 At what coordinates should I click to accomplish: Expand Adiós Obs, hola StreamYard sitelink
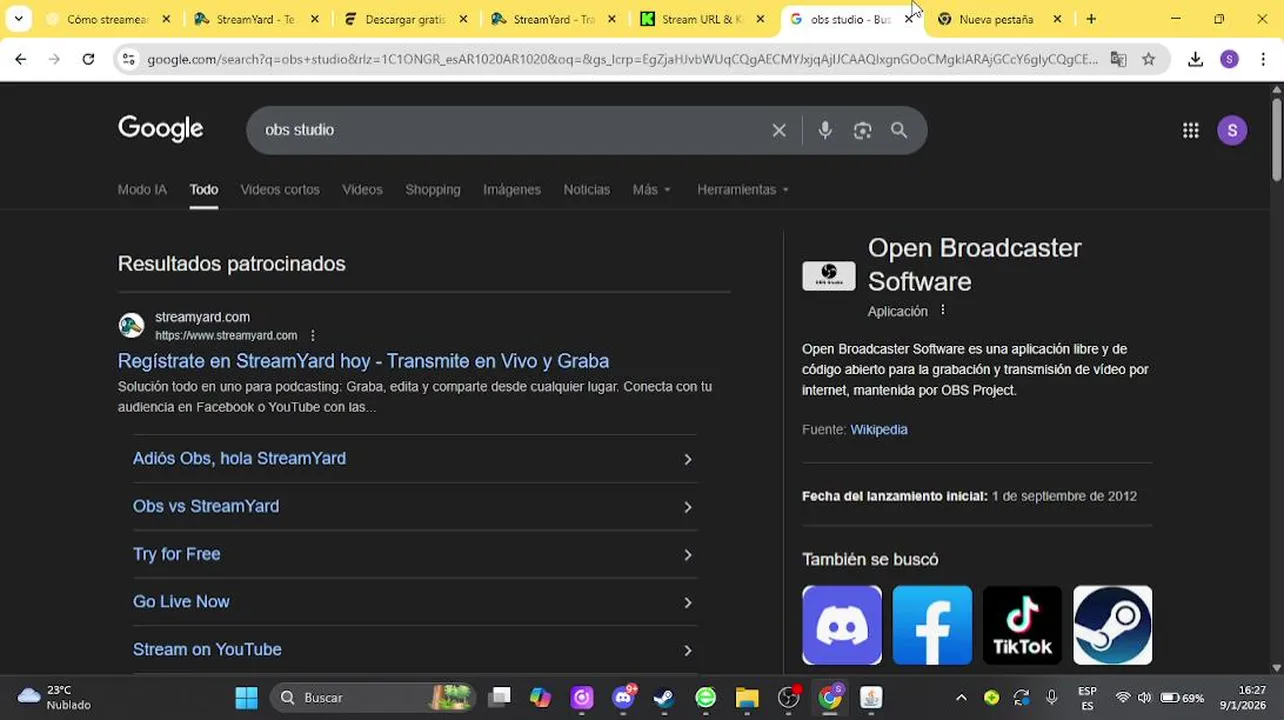[415, 458]
